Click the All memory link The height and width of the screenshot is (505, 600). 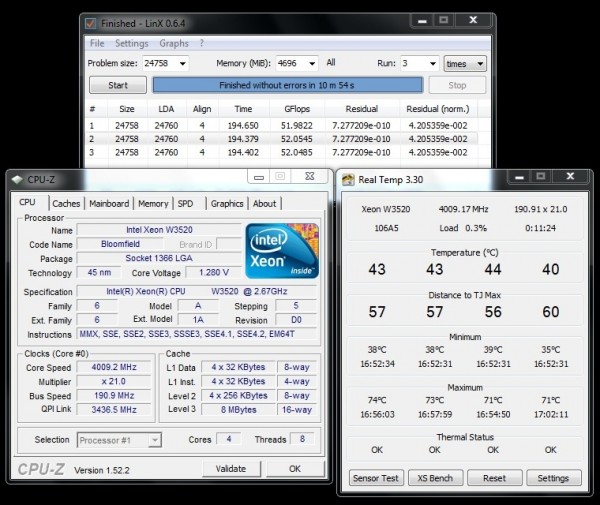coord(331,62)
